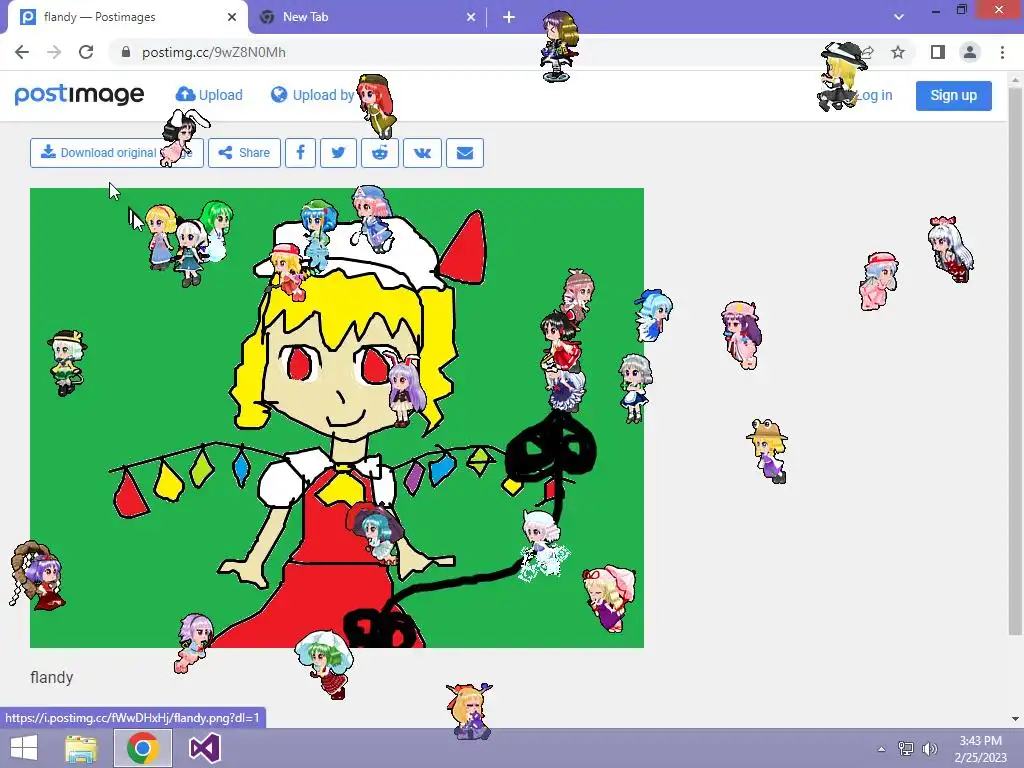Switch to the New Tab tab
1024x768 pixels.
pos(368,17)
